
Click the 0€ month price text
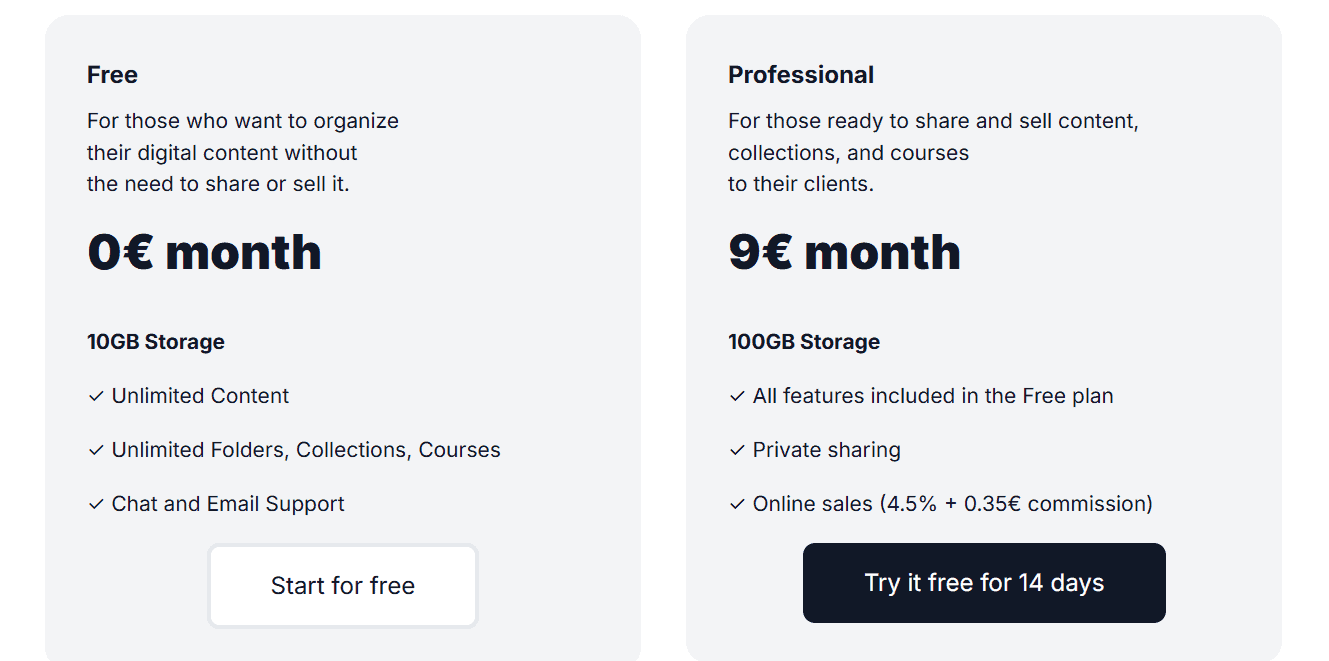[x=204, y=252]
